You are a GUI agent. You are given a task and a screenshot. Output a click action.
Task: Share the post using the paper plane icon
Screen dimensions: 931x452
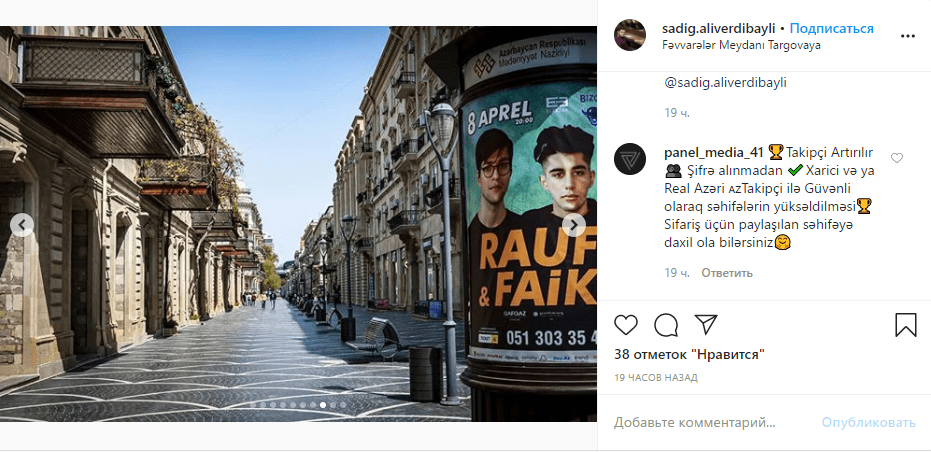(x=706, y=324)
